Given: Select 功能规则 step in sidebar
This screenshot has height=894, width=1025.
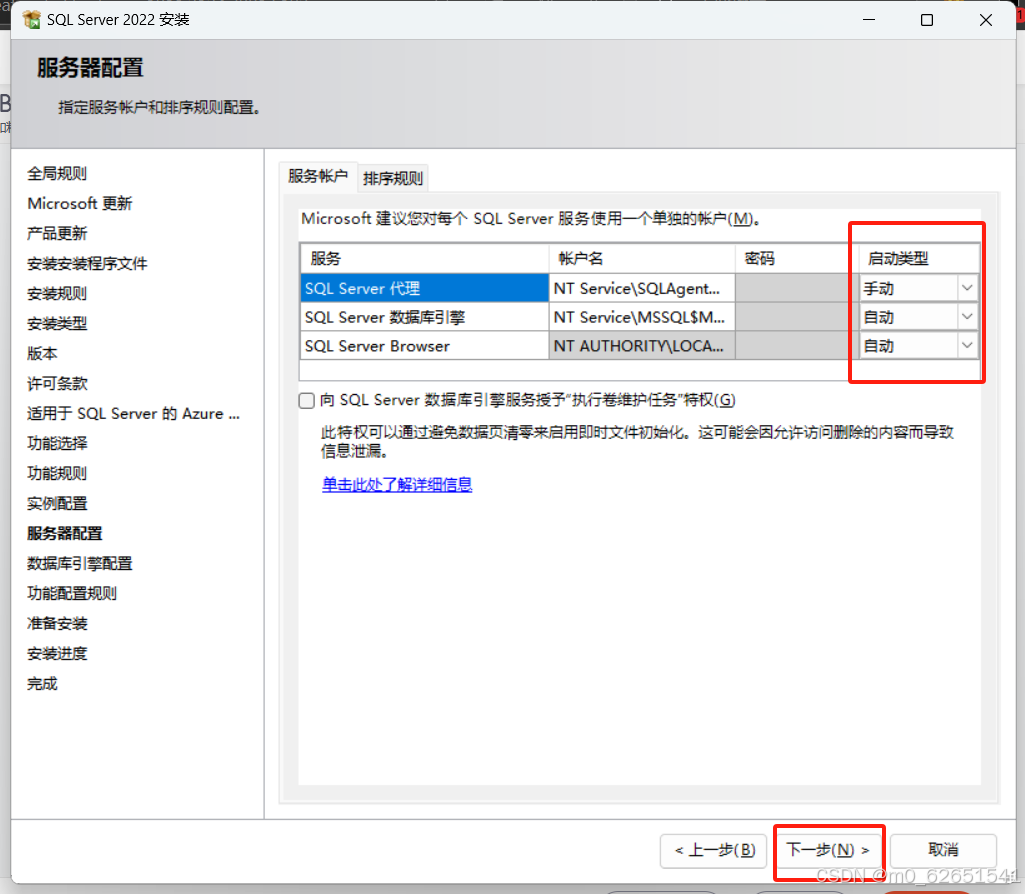Looking at the screenshot, I should 57,473.
